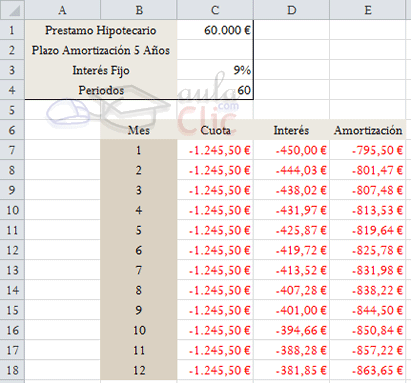Click the 'Mes' column heading cell
Screen dimensions: 411x383
139,130
